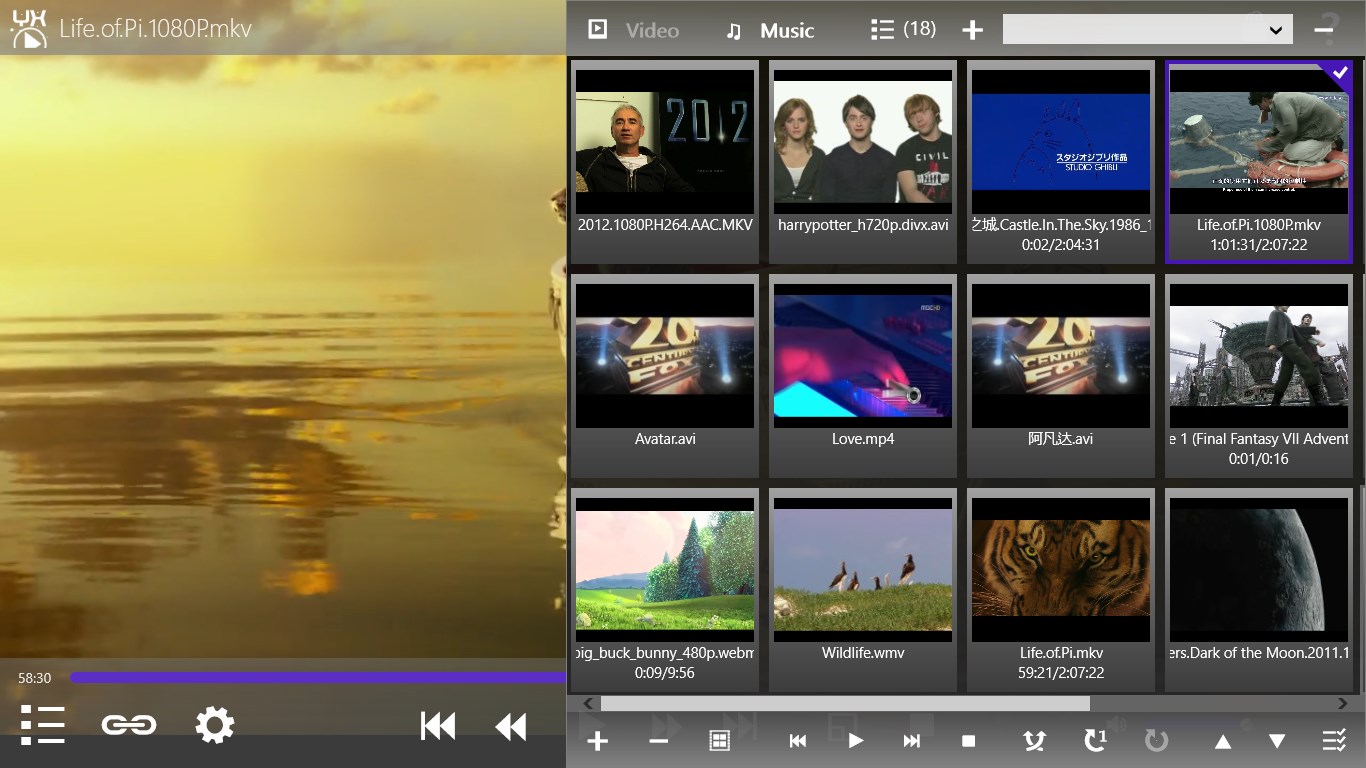The image size is (1366, 768).
Task: Expand the playlist selection dropdown
Action: (1276, 30)
